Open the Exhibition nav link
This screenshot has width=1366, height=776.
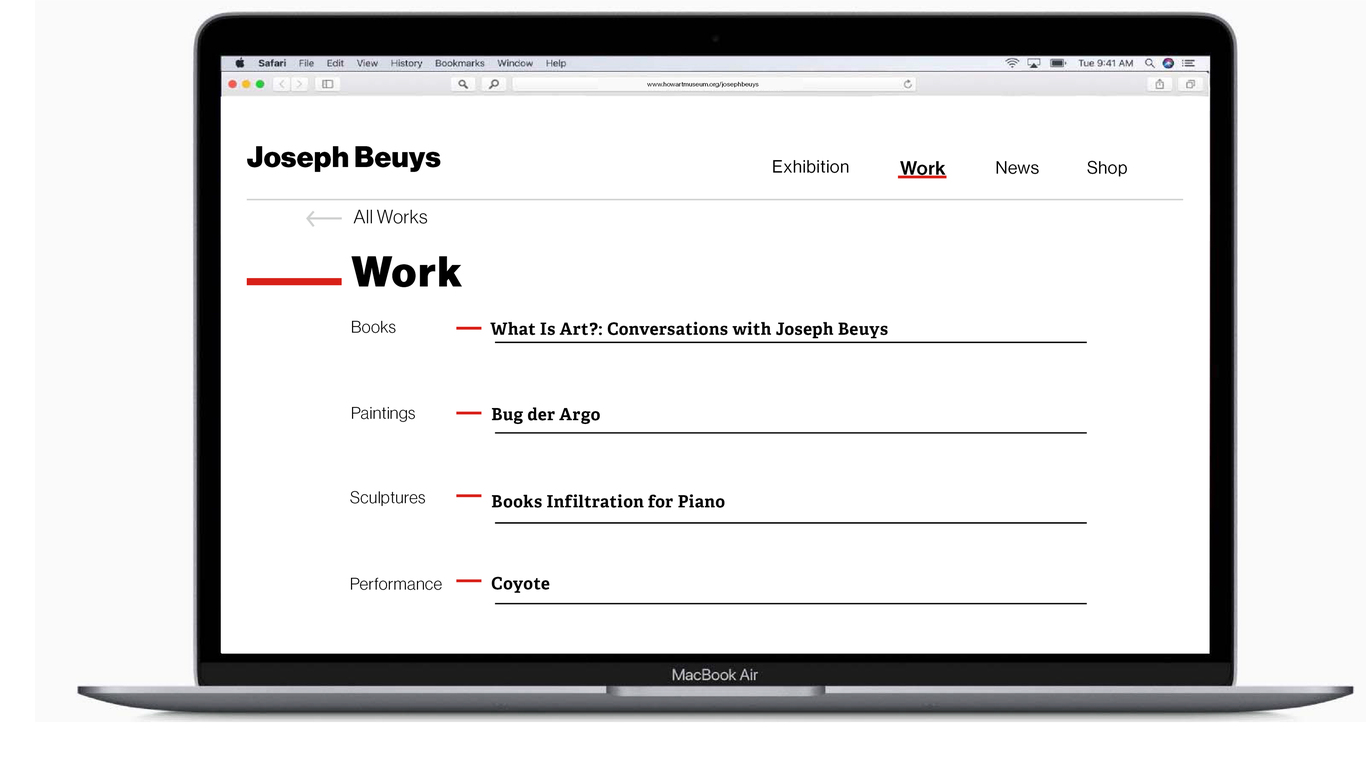(810, 167)
